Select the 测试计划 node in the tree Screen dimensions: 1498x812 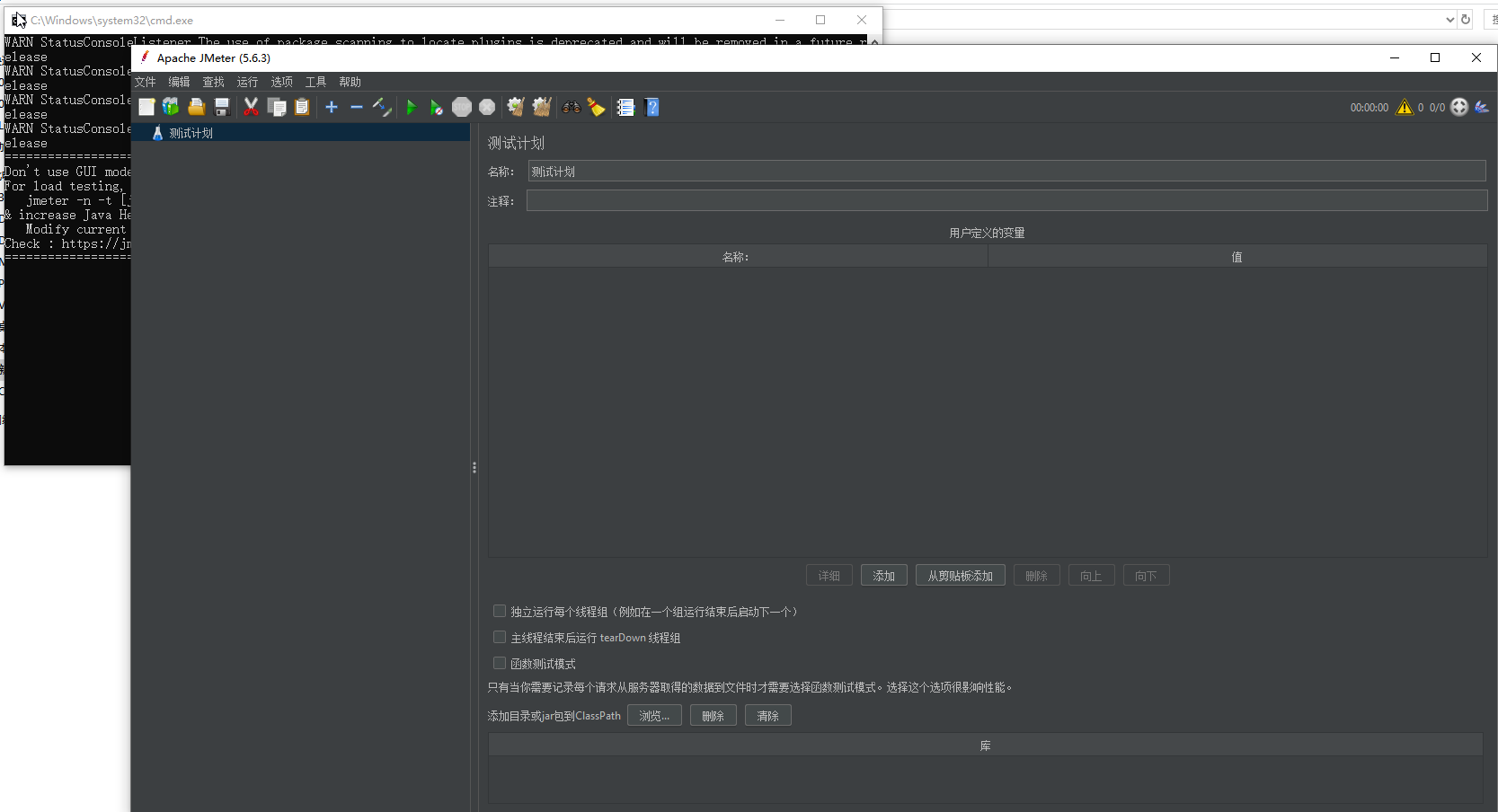point(191,132)
